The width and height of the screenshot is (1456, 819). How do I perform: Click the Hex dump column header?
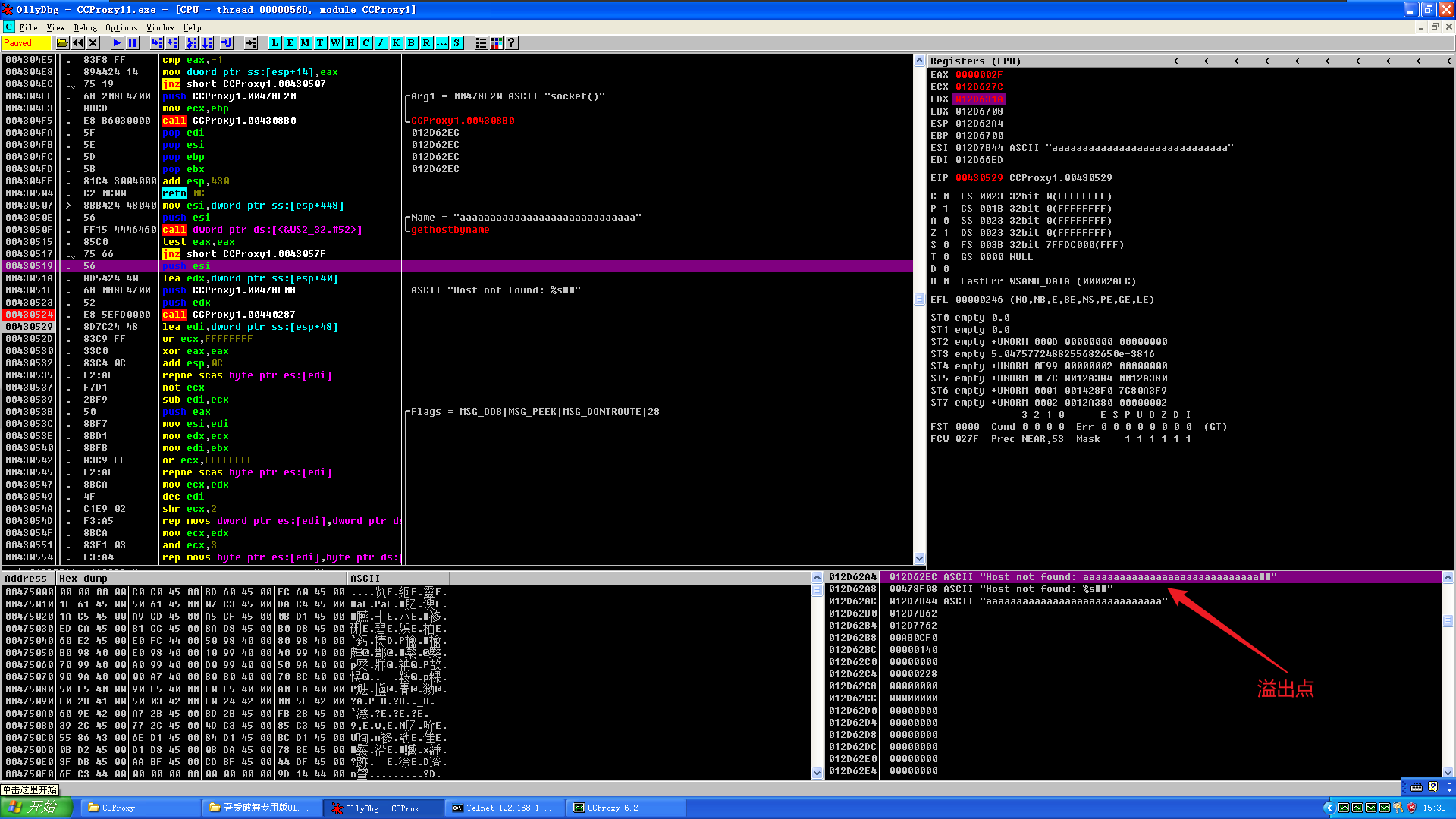click(x=202, y=578)
